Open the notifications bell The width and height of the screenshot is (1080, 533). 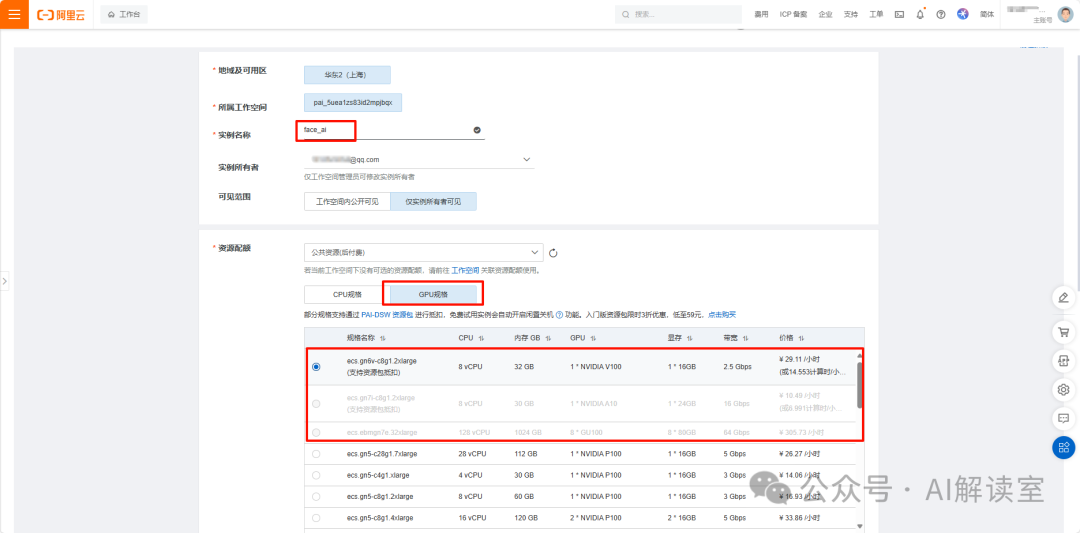click(x=920, y=14)
